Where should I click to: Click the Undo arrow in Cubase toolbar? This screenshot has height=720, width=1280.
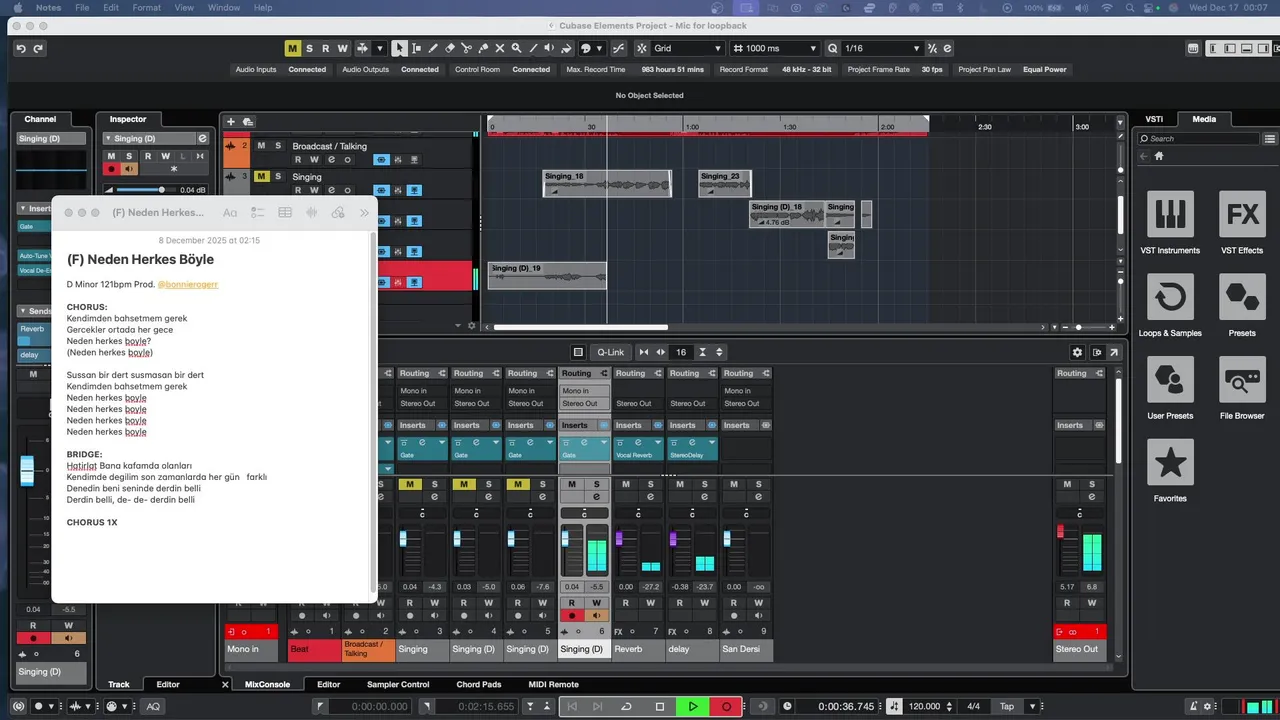click(21, 48)
